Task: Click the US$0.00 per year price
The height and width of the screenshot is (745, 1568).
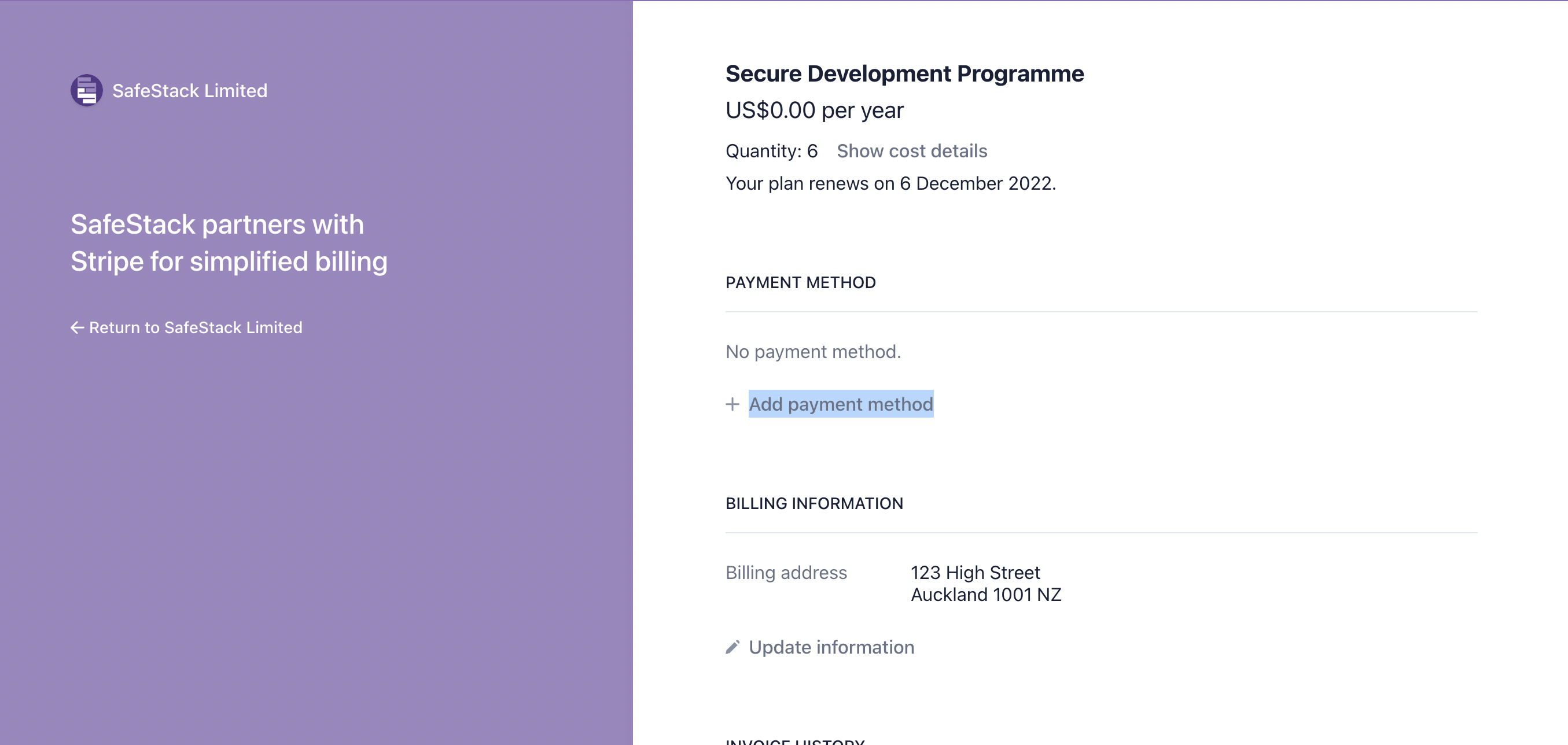Action: [815, 111]
